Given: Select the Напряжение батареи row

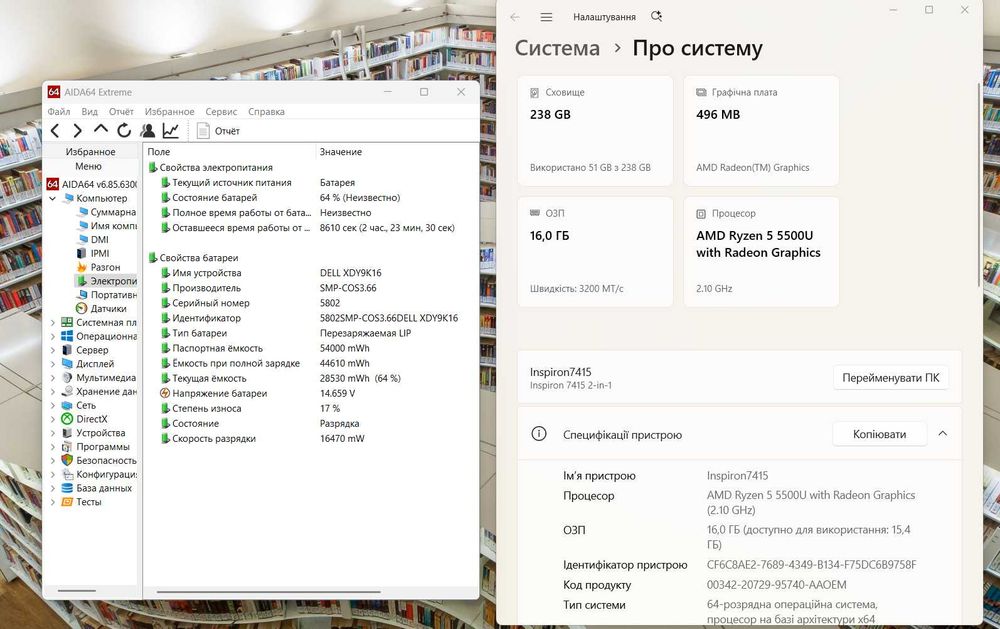Looking at the screenshot, I should [x=312, y=394].
